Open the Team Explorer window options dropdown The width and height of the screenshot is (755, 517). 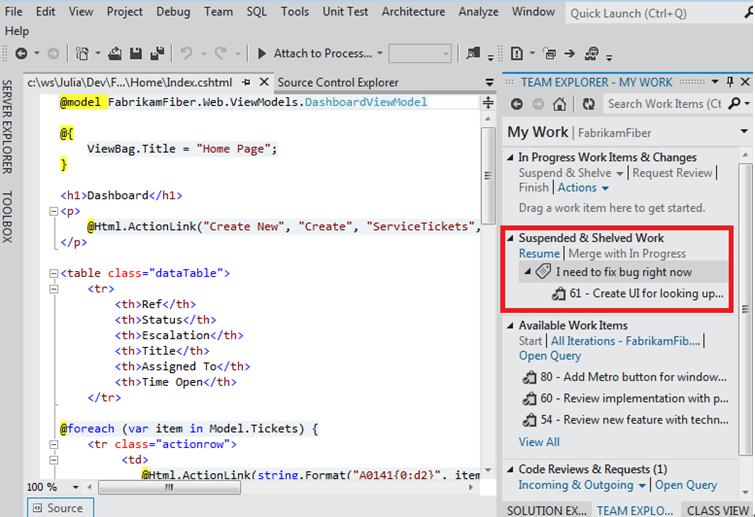(x=715, y=82)
